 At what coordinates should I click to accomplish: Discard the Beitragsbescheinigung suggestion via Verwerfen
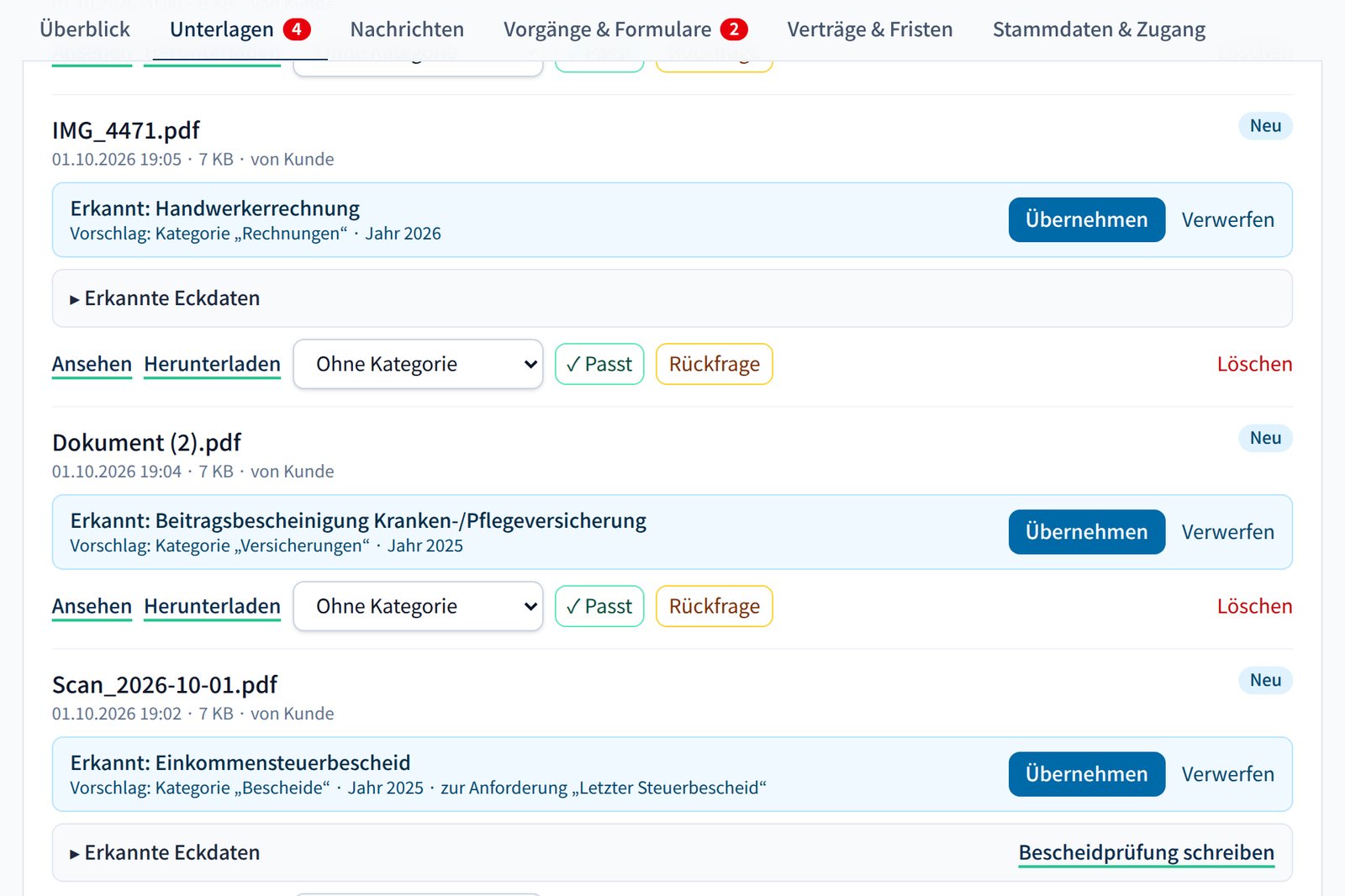(x=1227, y=532)
